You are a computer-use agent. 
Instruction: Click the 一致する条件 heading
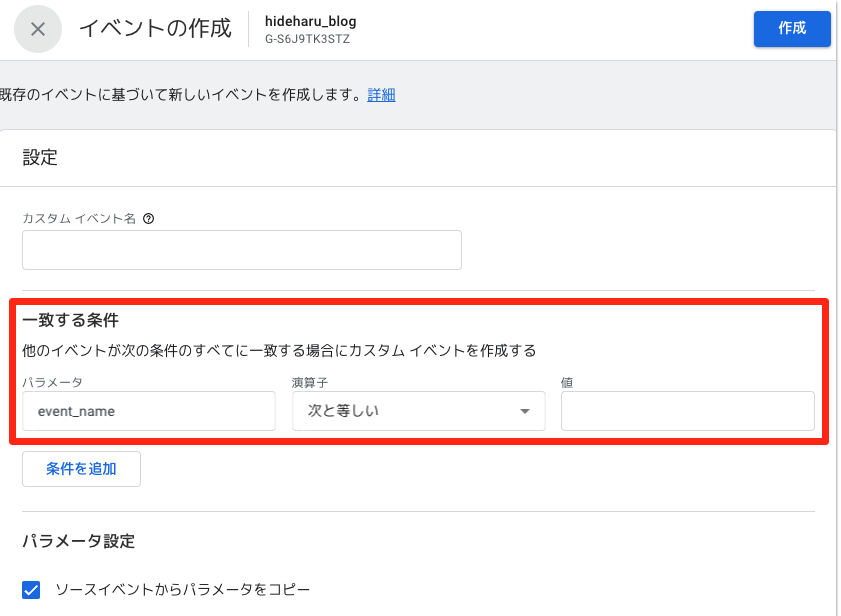tap(70, 321)
